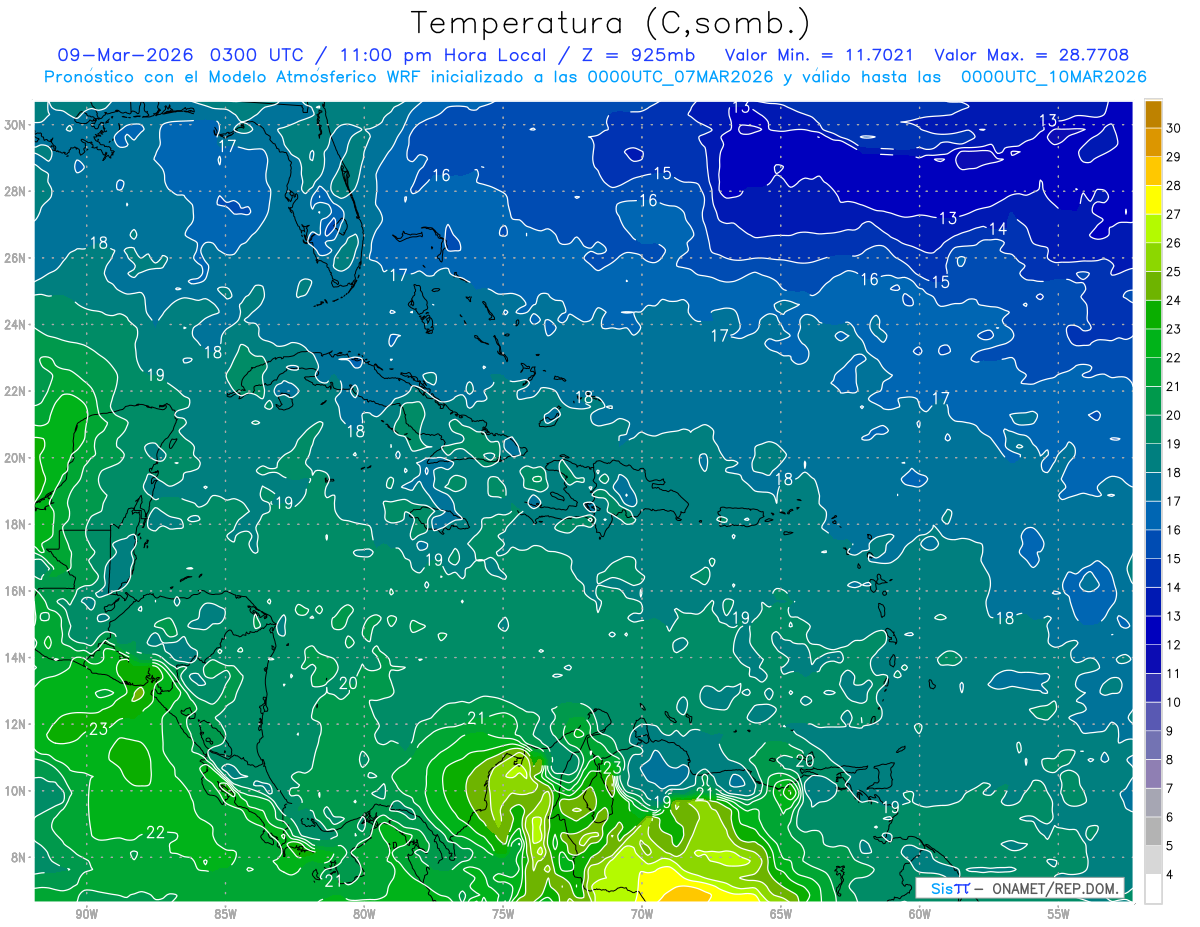This screenshot has height=927, width=1200.
Task: Click the '55W' longitude axis label
Action: 1059,914
